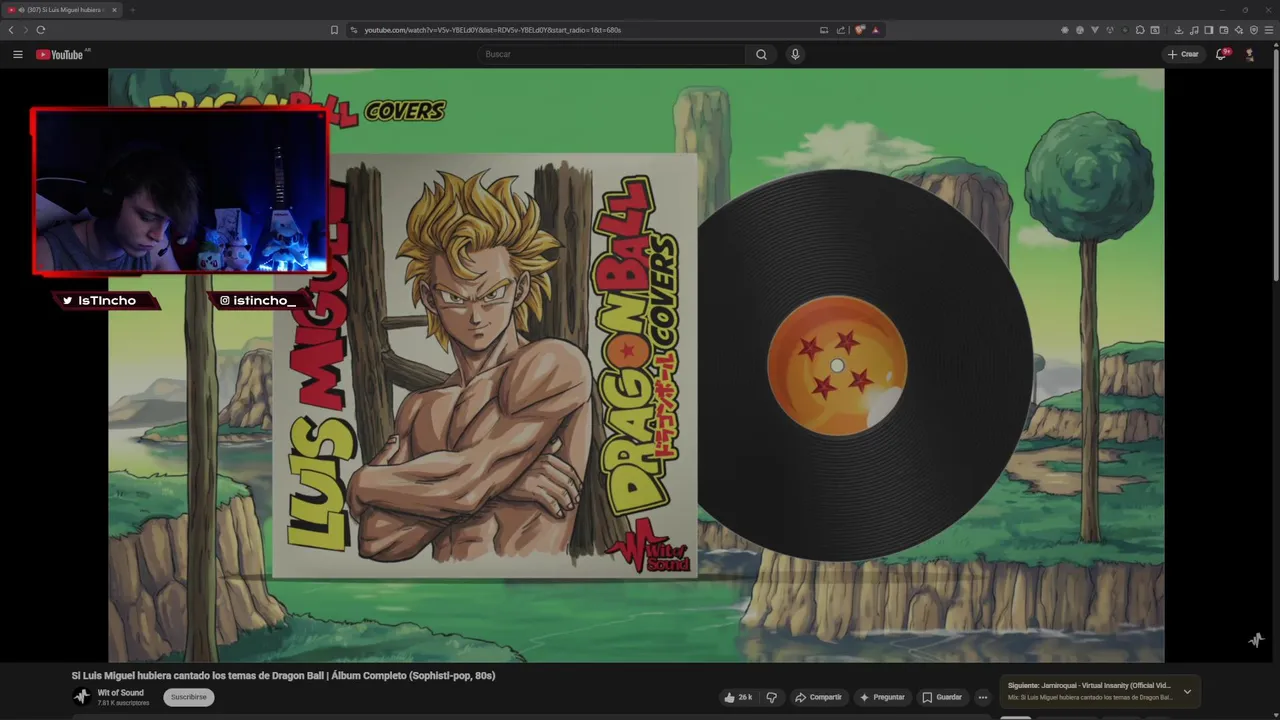Screen dimensions: 1280x720
Task: Open the browser main hamburger menu
Action: coord(1269,30)
